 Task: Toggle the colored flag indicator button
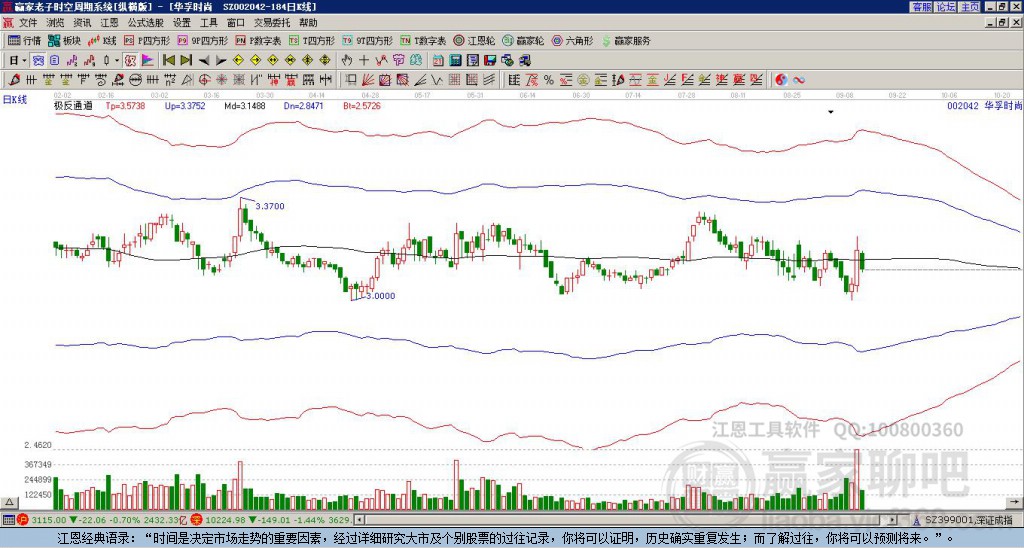click(x=148, y=61)
